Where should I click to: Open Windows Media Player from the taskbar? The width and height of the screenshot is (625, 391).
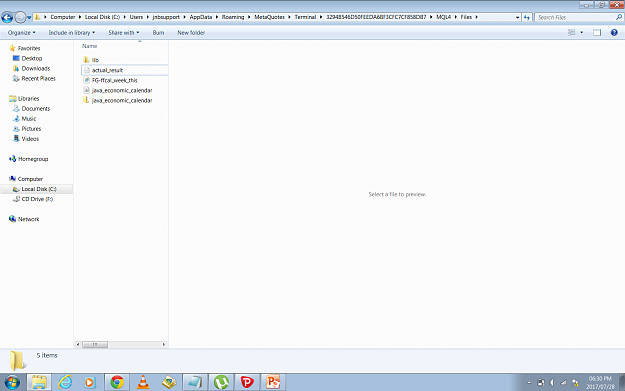[x=90, y=382]
